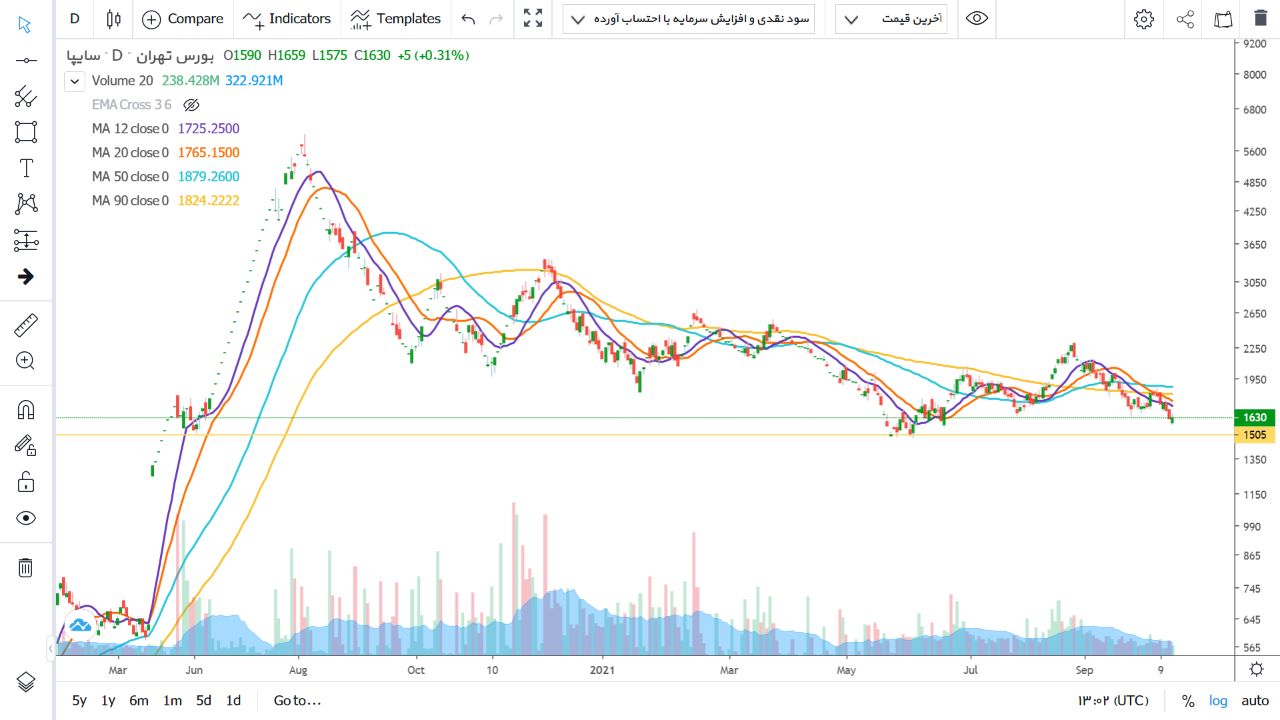The image size is (1280, 720).
Task: Click the 1505 horizontal line price label
Action: 1255,435
